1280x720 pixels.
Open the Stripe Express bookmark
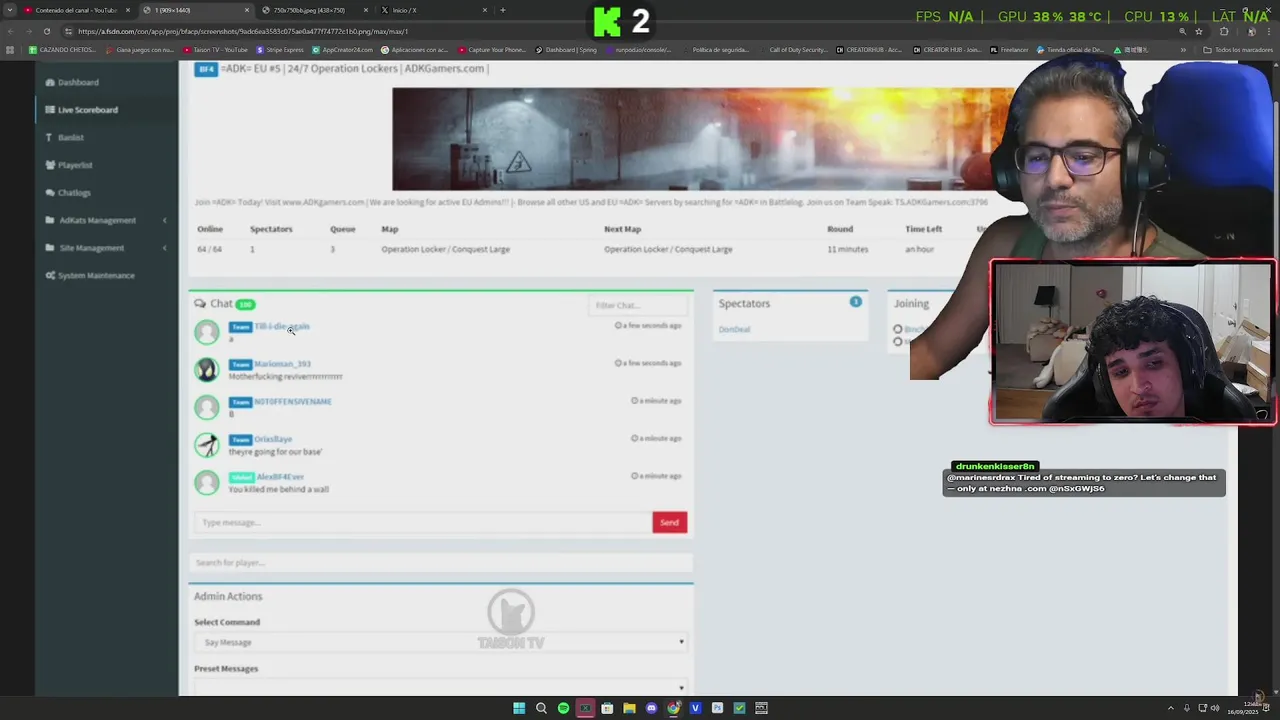280,49
